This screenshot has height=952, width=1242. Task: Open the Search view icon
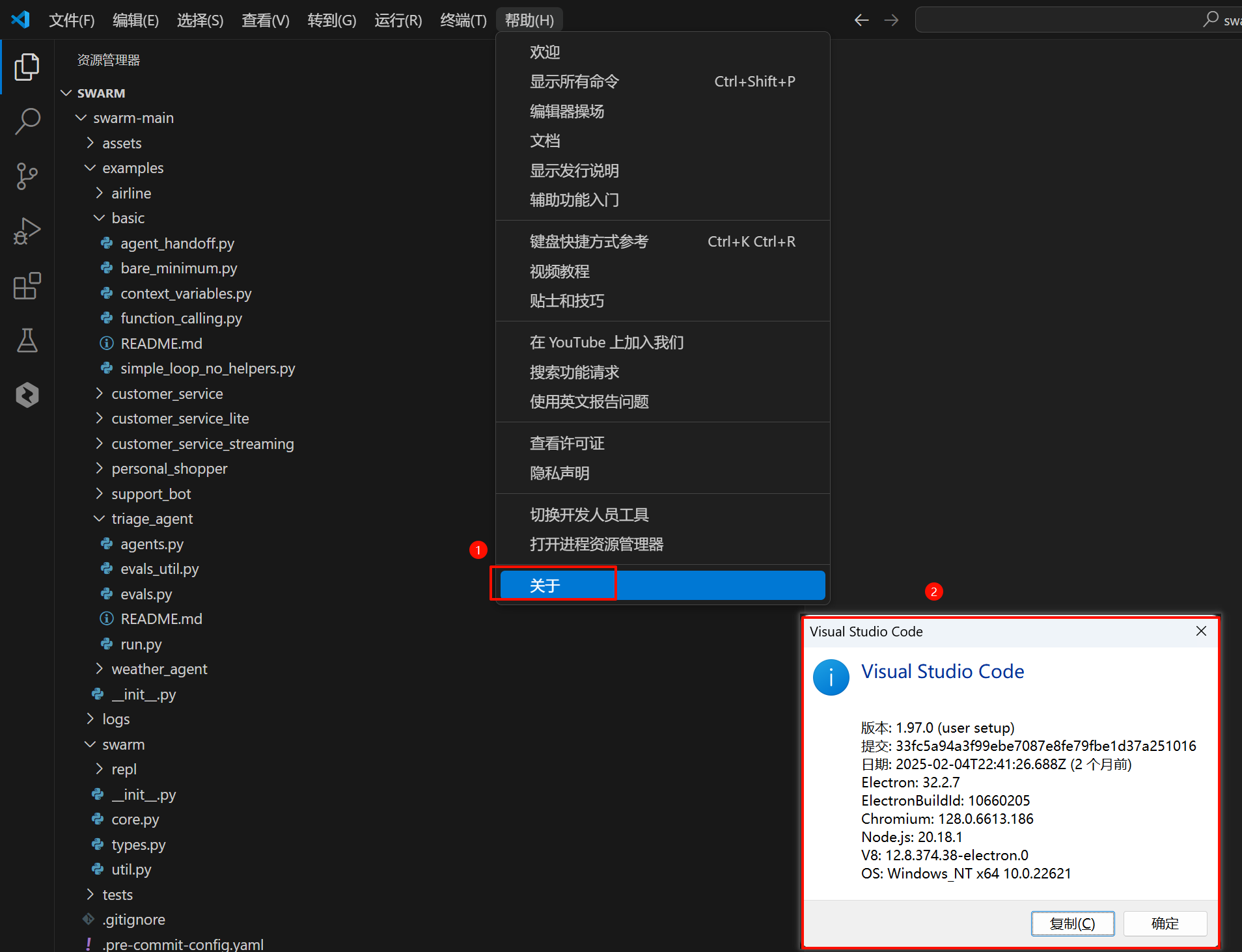pos(27,122)
